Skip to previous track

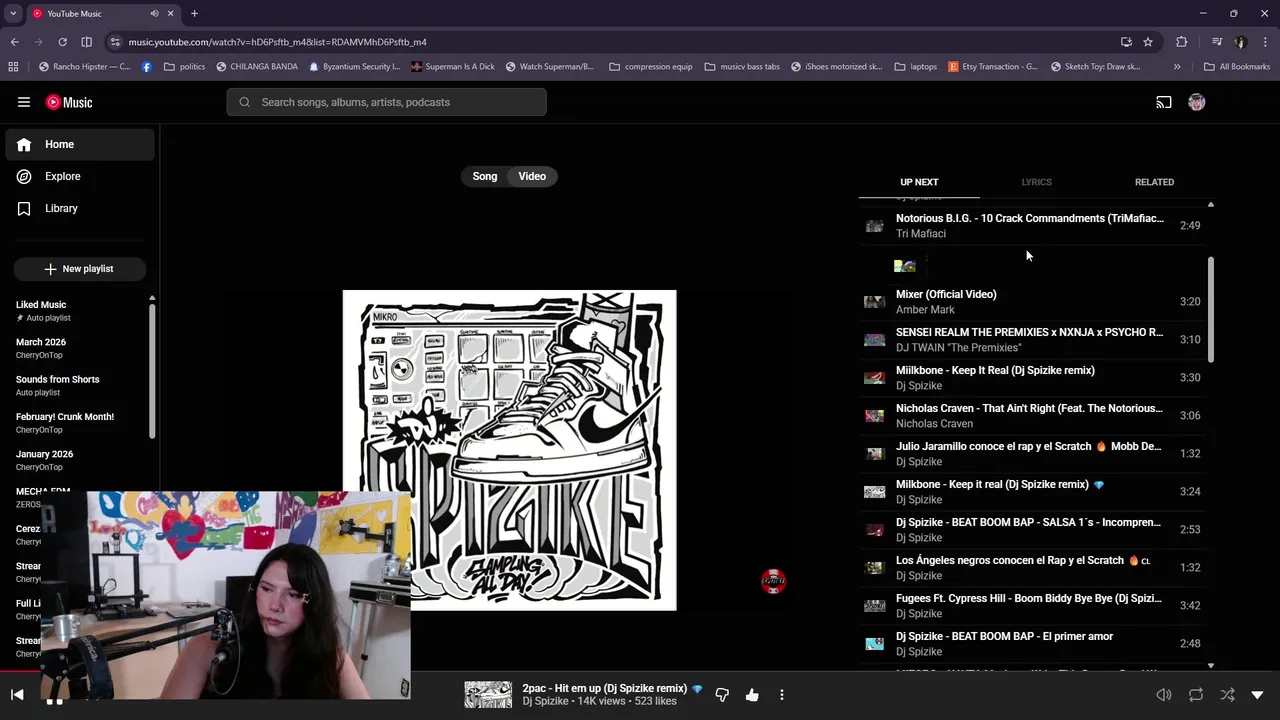click(x=17, y=695)
